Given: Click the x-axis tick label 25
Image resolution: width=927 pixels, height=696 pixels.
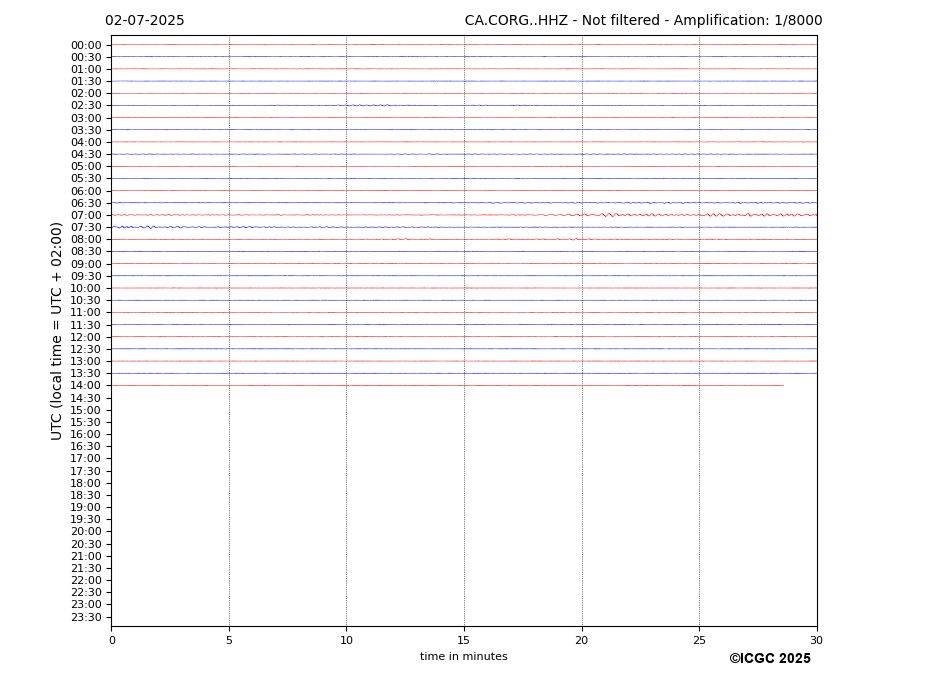Looking at the screenshot, I should tap(699, 640).
